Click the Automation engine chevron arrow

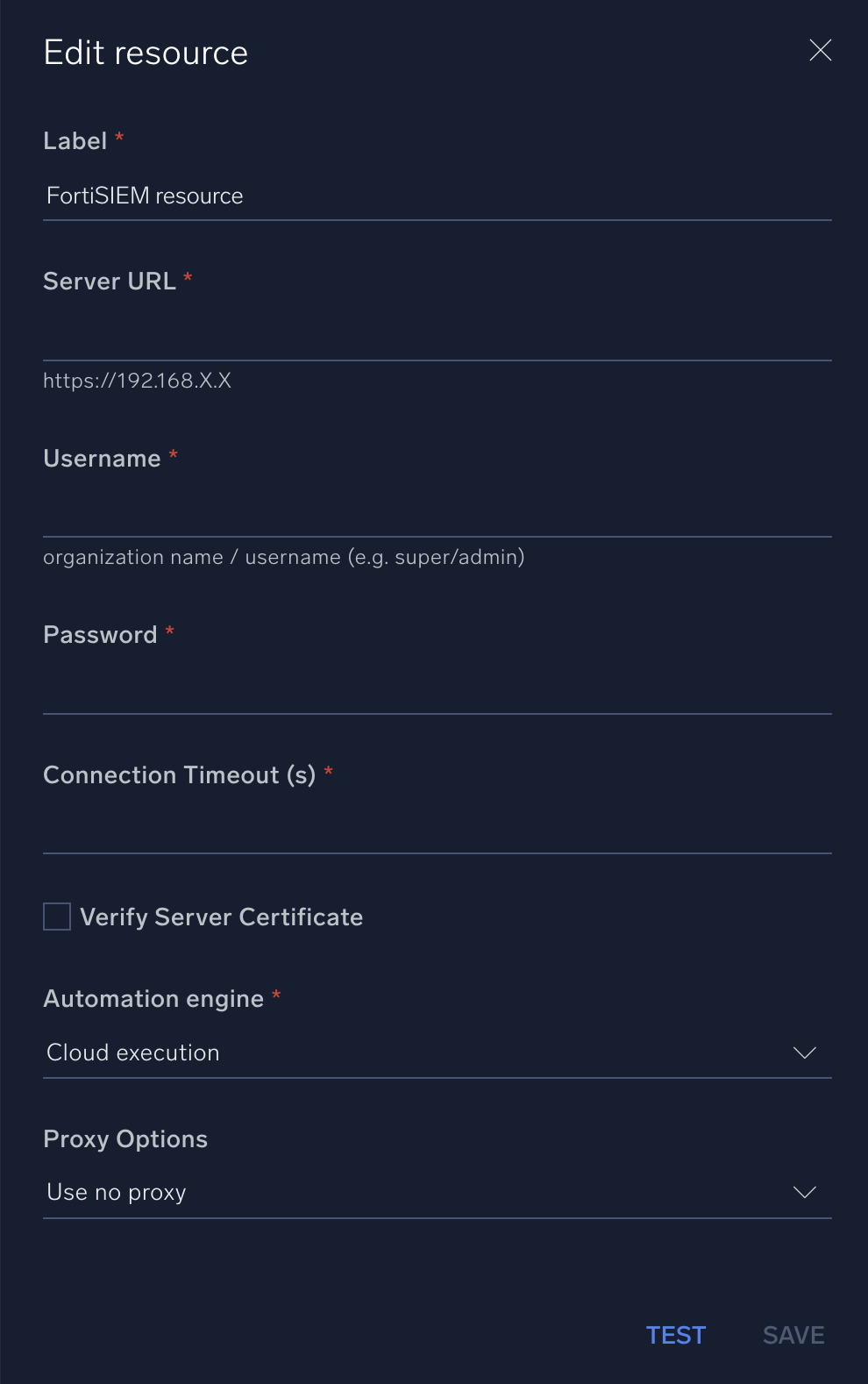pyautogui.click(x=804, y=1052)
